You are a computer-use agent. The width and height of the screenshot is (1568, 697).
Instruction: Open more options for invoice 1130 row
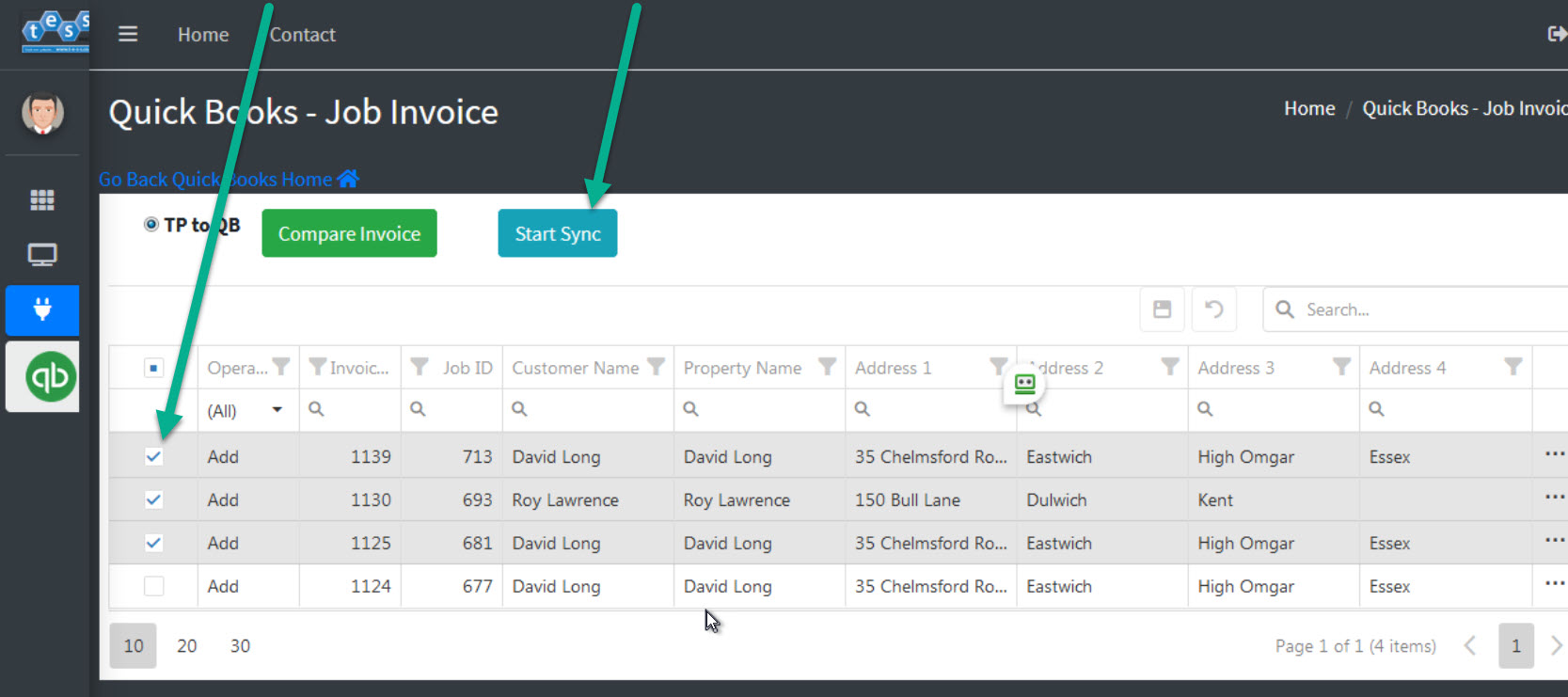click(1554, 498)
